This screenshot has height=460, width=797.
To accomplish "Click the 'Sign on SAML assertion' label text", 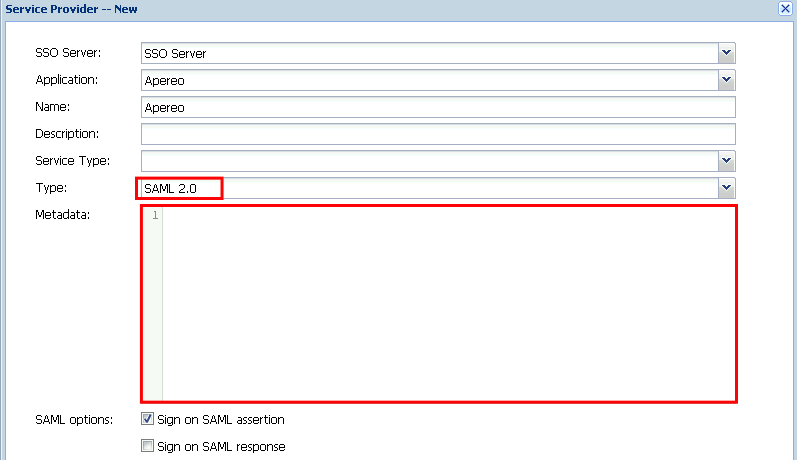I will (x=221, y=420).
